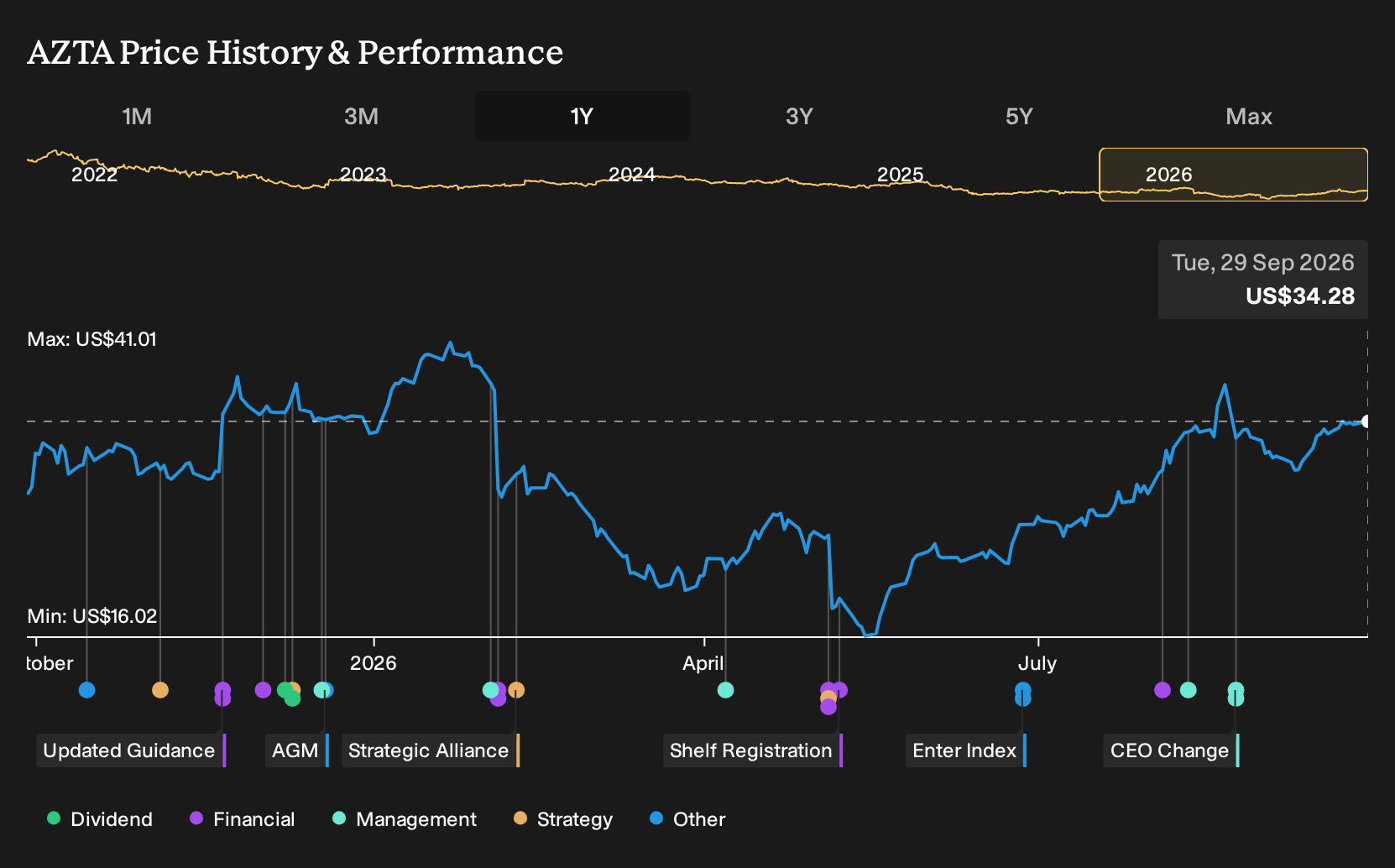Show the Max price history range
The image size is (1395, 868).
[x=1249, y=116]
